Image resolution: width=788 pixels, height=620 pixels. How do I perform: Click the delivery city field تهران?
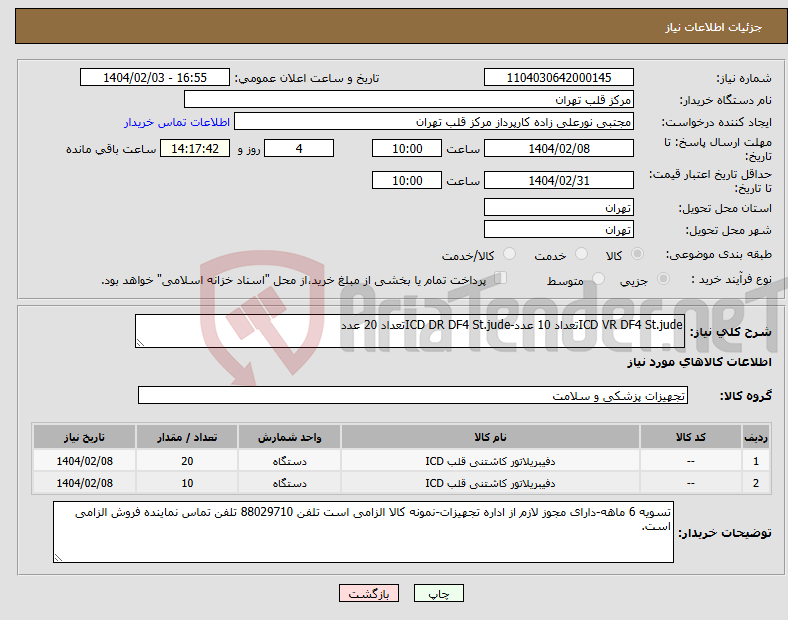[558, 229]
